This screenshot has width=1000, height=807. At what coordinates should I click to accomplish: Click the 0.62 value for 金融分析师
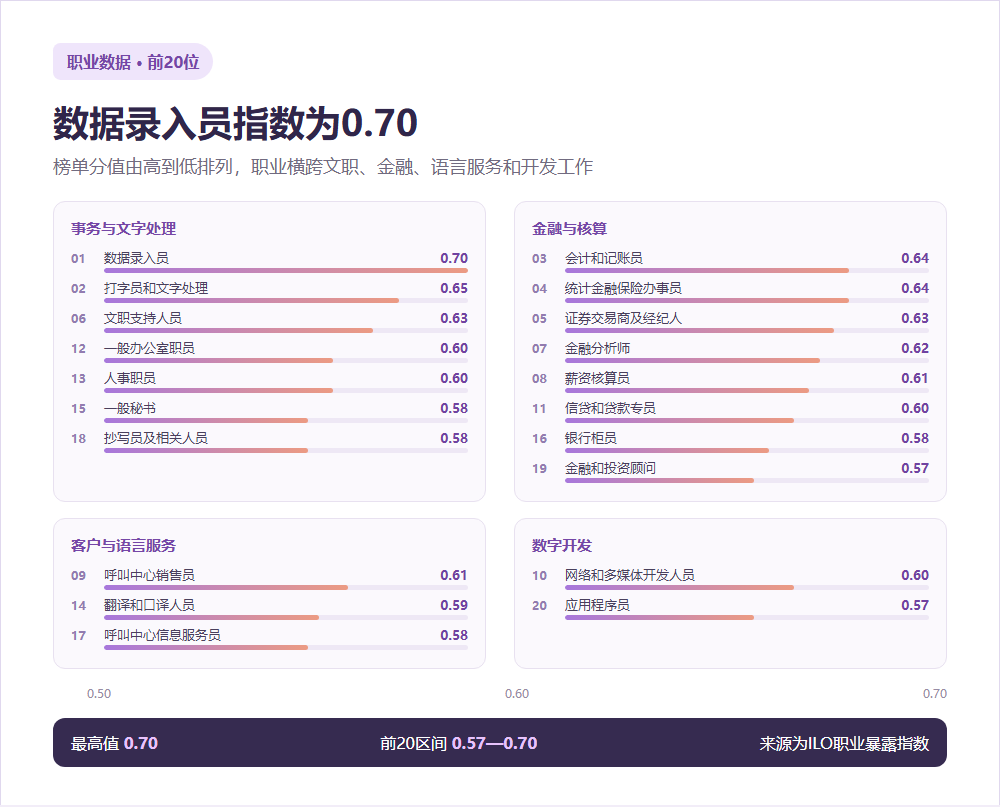tap(915, 348)
